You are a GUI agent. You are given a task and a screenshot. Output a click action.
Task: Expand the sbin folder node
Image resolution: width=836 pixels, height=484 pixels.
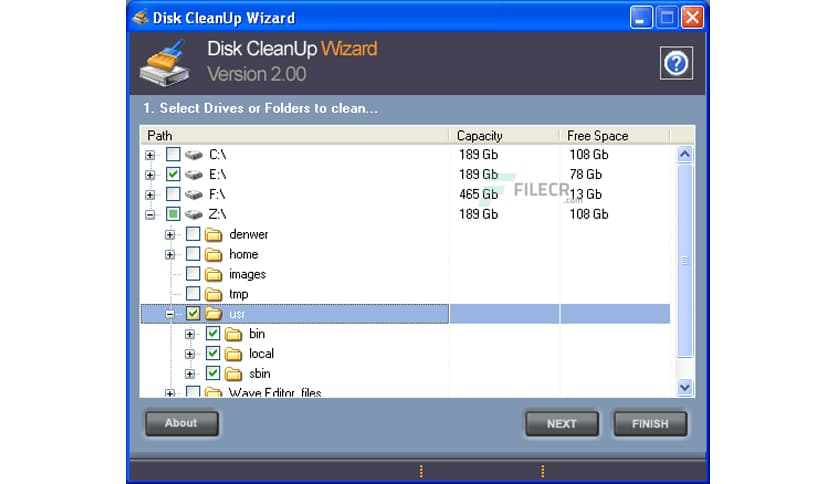[x=190, y=374]
